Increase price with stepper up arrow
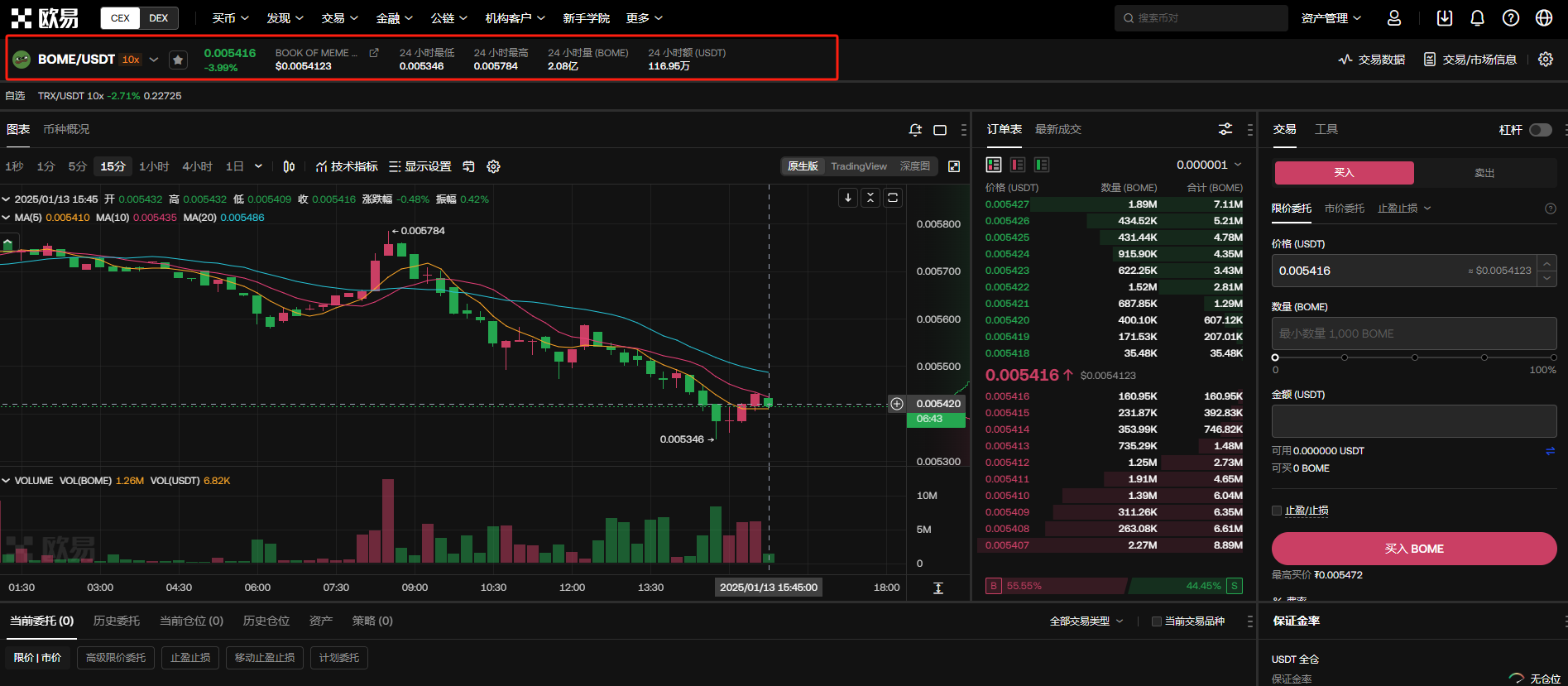 pyautogui.click(x=1547, y=263)
